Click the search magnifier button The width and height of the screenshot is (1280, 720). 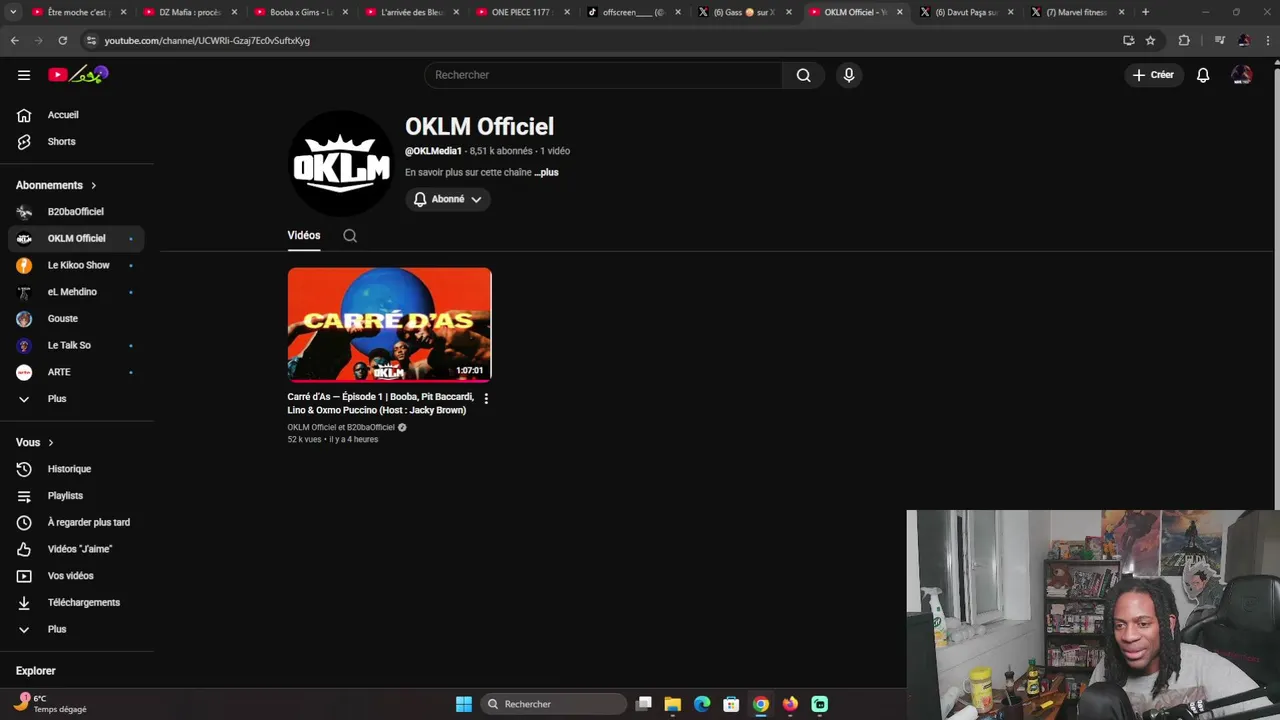tap(803, 75)
